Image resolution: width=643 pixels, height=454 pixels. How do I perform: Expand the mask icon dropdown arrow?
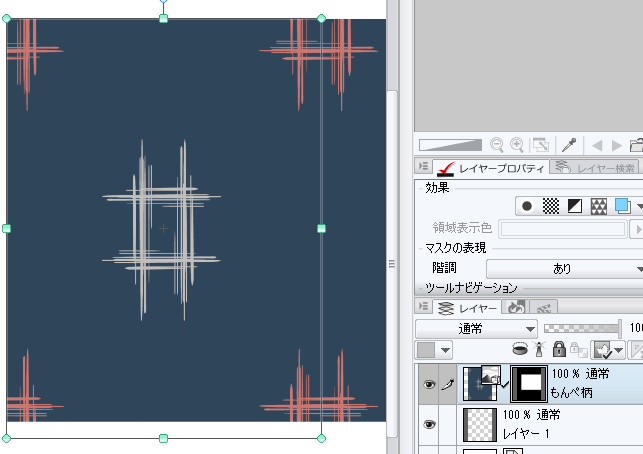click(619, 351)
